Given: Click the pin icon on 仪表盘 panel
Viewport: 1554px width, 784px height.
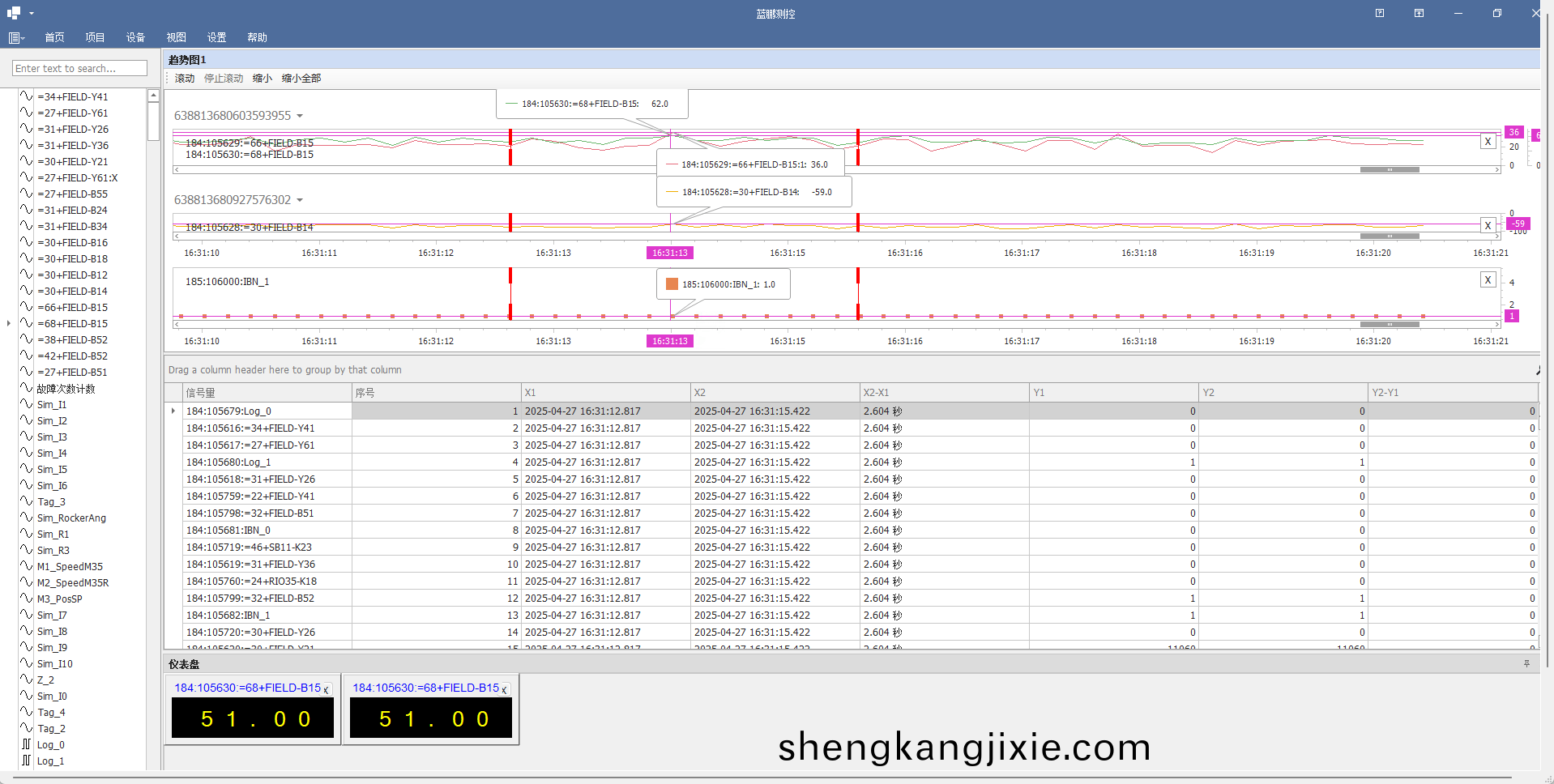Looking at the screenshot, I should tap(1526, 663).
